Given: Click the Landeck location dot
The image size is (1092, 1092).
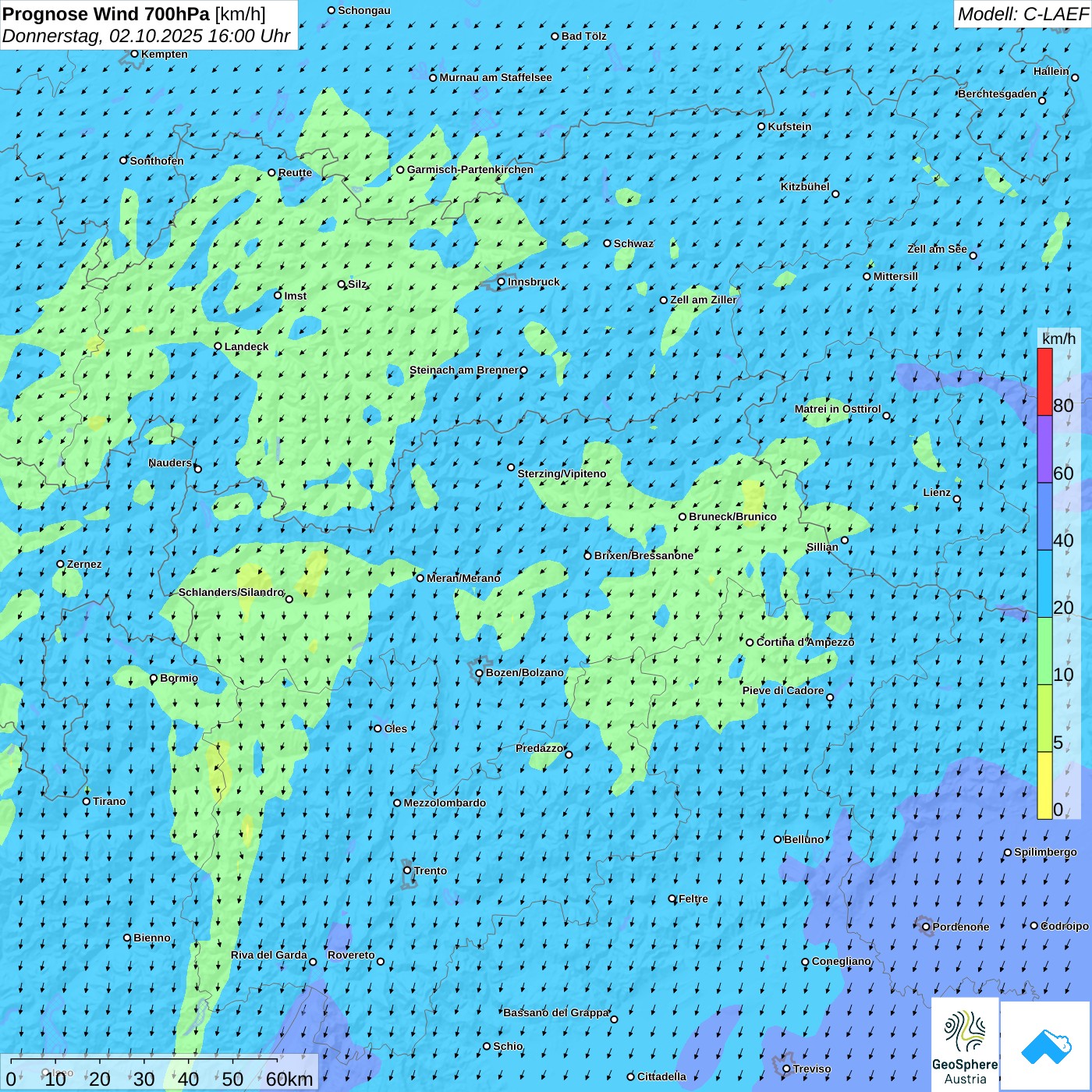Looking at the screenshot, I should (218, 346).
